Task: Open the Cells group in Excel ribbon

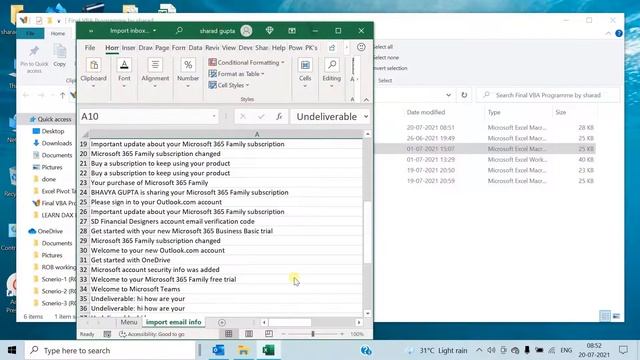Action: pyautogui.click(x=305, y=73)
